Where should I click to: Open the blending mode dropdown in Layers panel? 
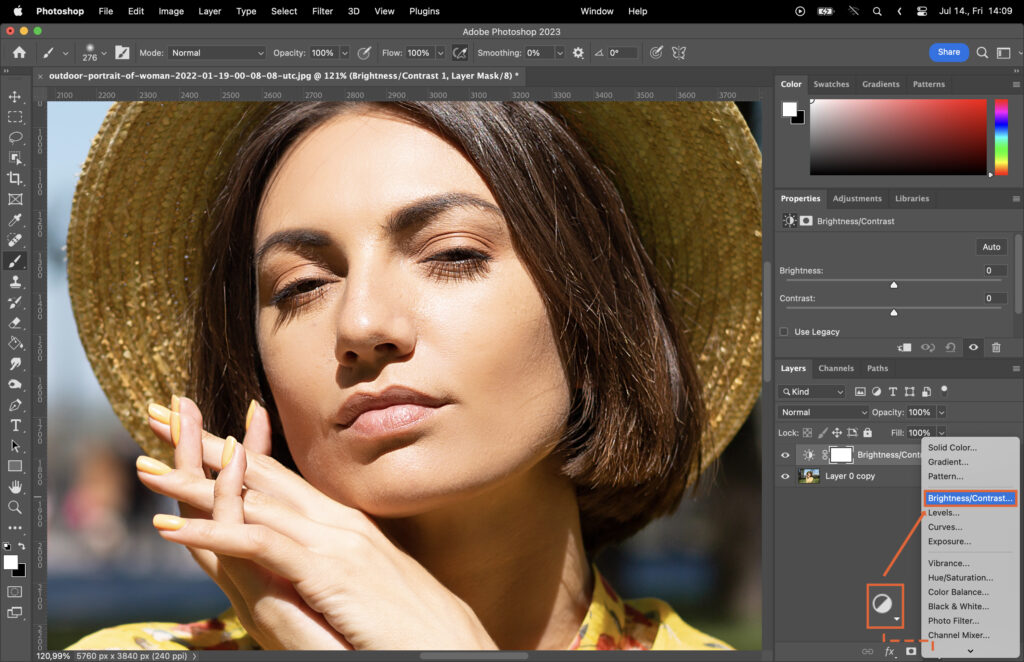pos(822,412)
